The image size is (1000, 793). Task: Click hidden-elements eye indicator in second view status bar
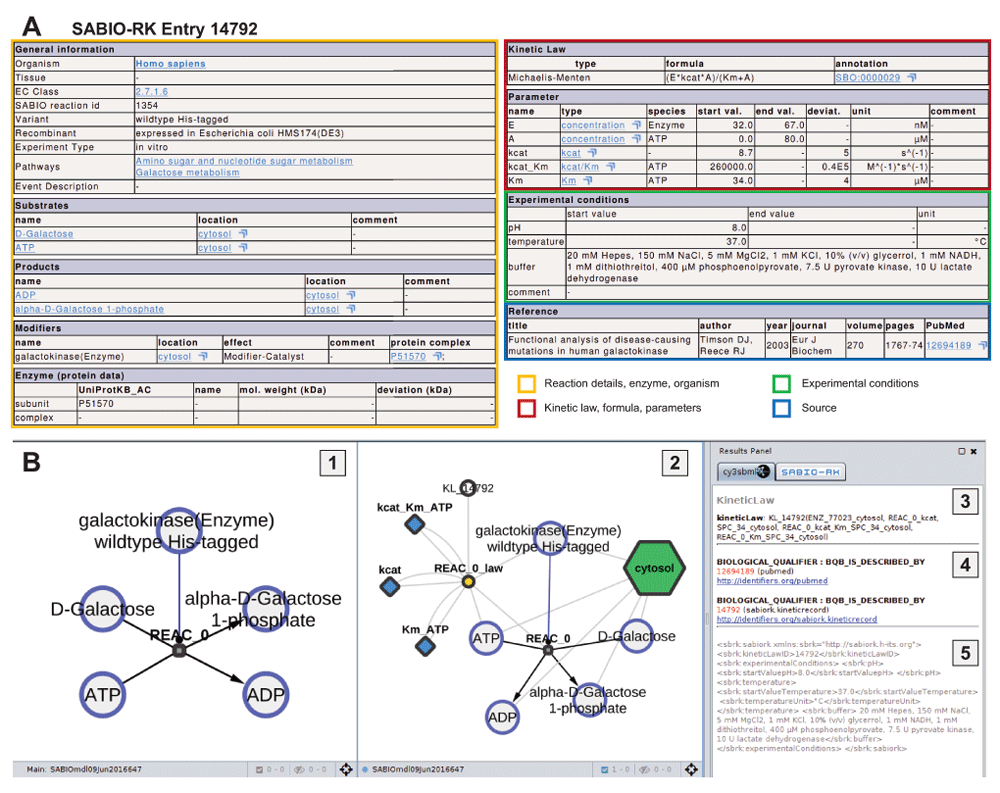pyautogui.click(x=656, y=769)
